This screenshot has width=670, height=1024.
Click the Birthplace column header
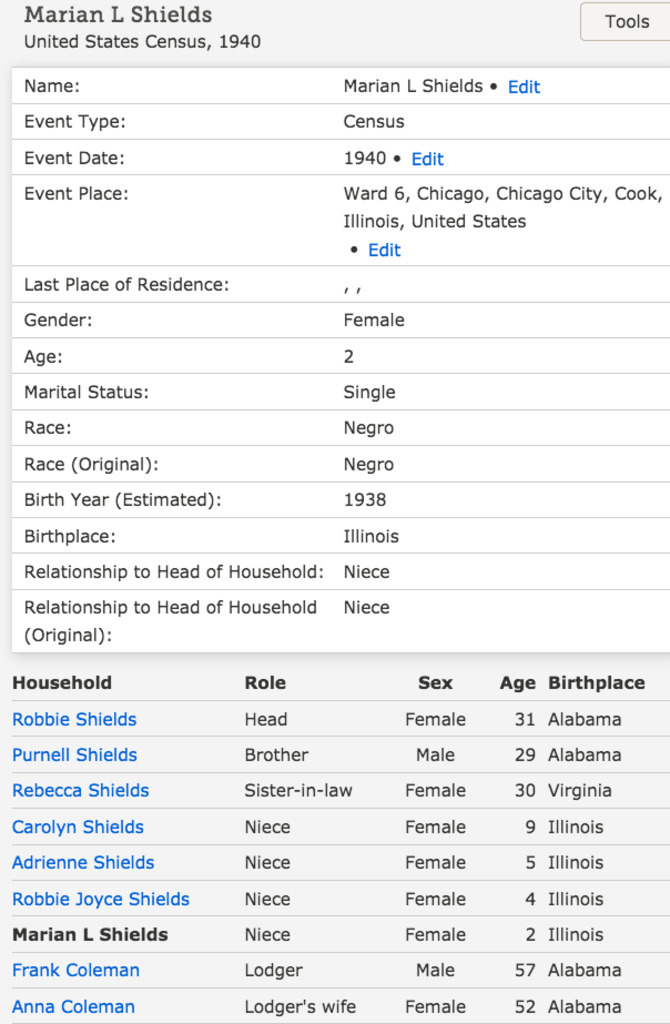coord(596,683)
